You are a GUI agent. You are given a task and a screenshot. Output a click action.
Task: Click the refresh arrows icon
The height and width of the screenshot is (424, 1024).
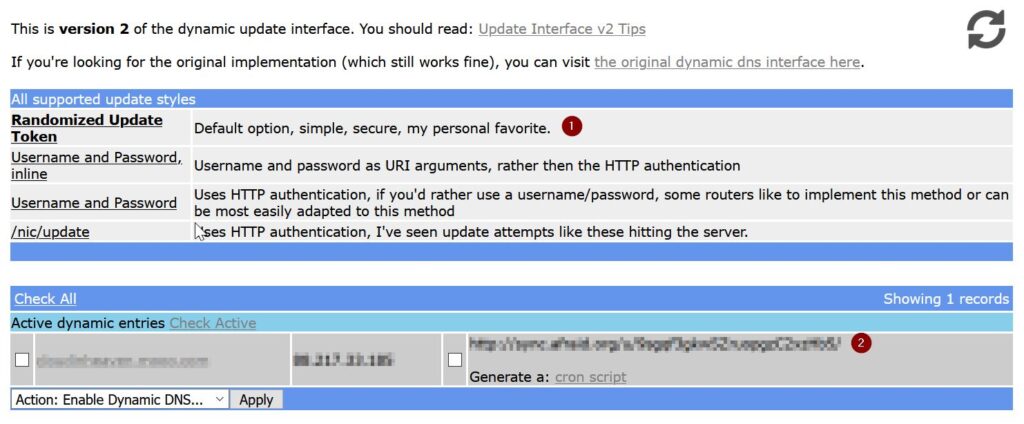pyautogui.click(x=986, y=29)
